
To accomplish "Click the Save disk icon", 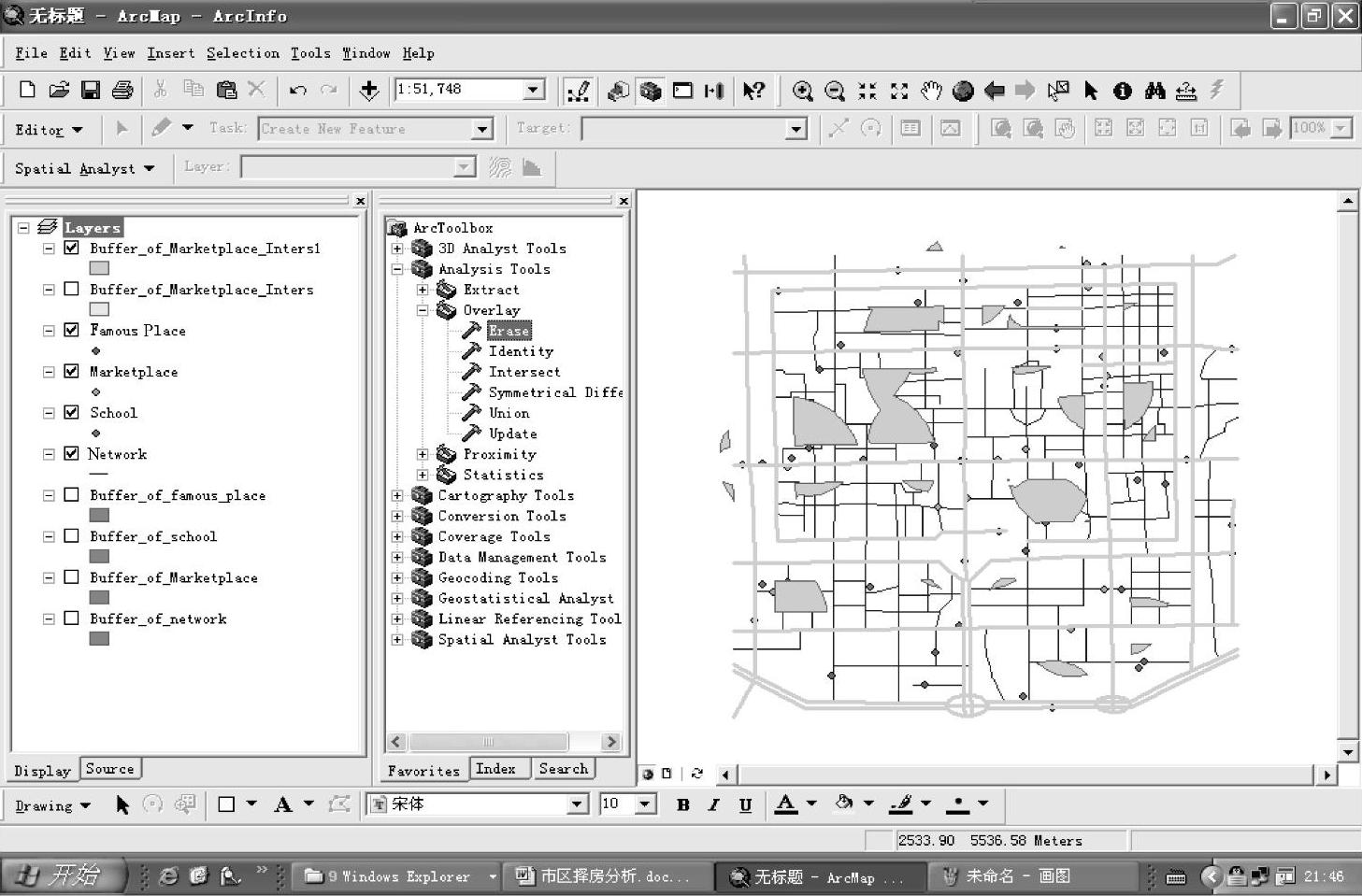I will tap(91, 90).
